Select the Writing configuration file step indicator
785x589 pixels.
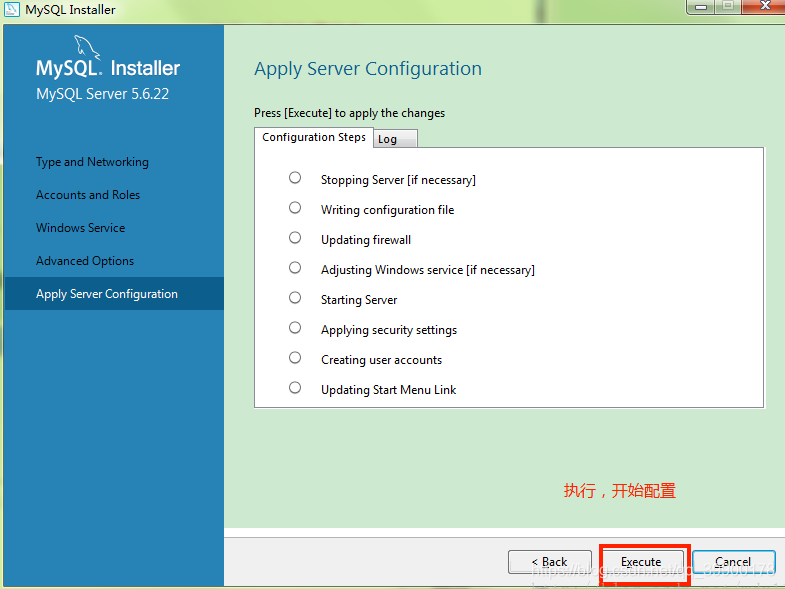click(295, 208)
